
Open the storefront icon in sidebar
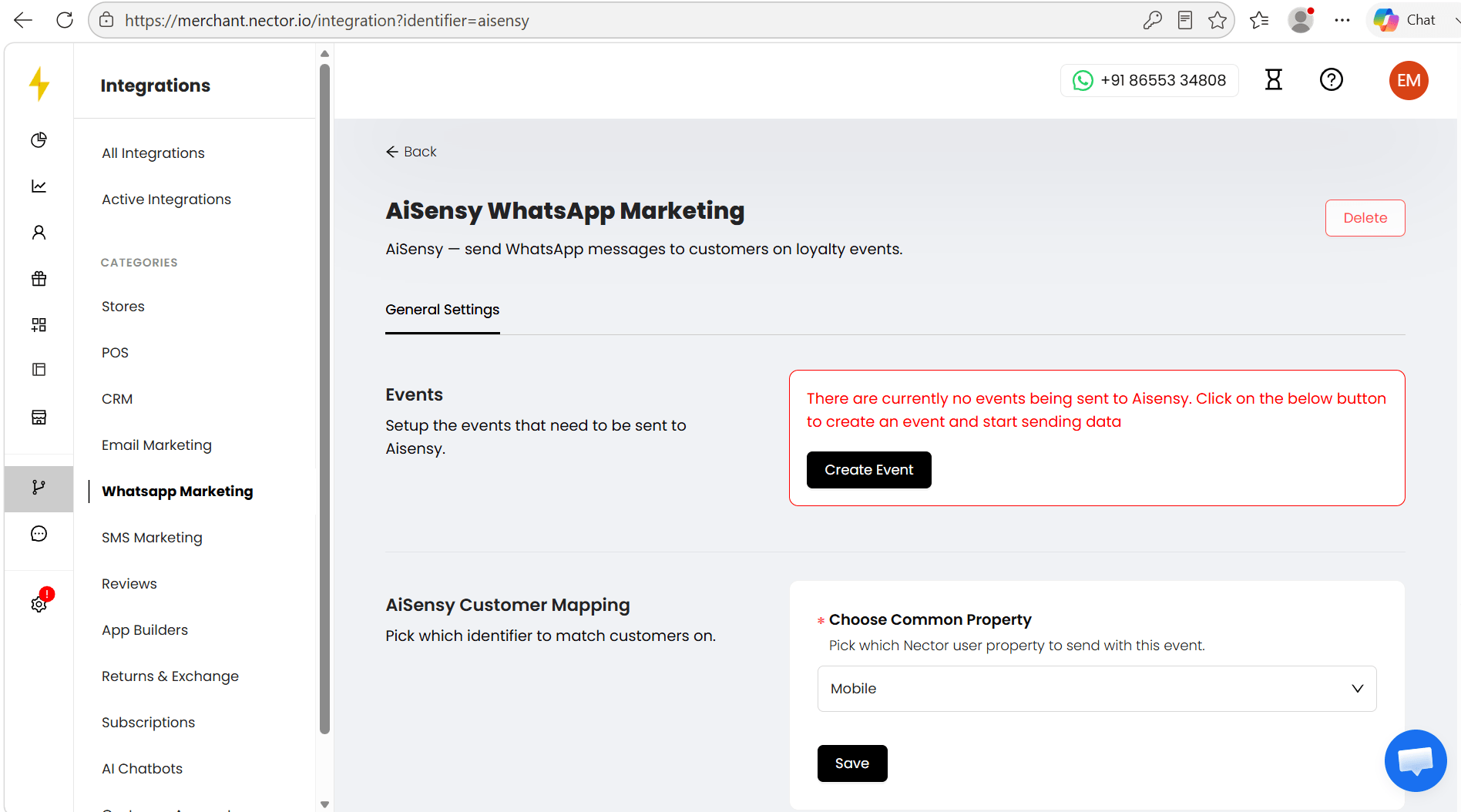coord(39,417)
